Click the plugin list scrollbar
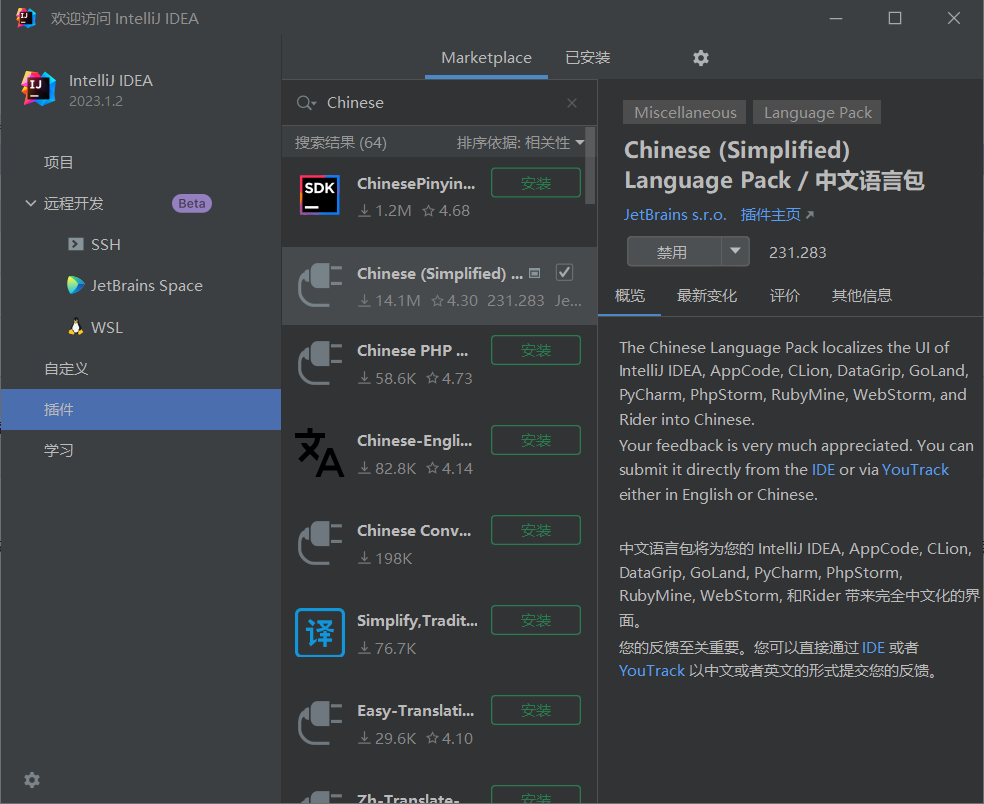 (590, 166)
